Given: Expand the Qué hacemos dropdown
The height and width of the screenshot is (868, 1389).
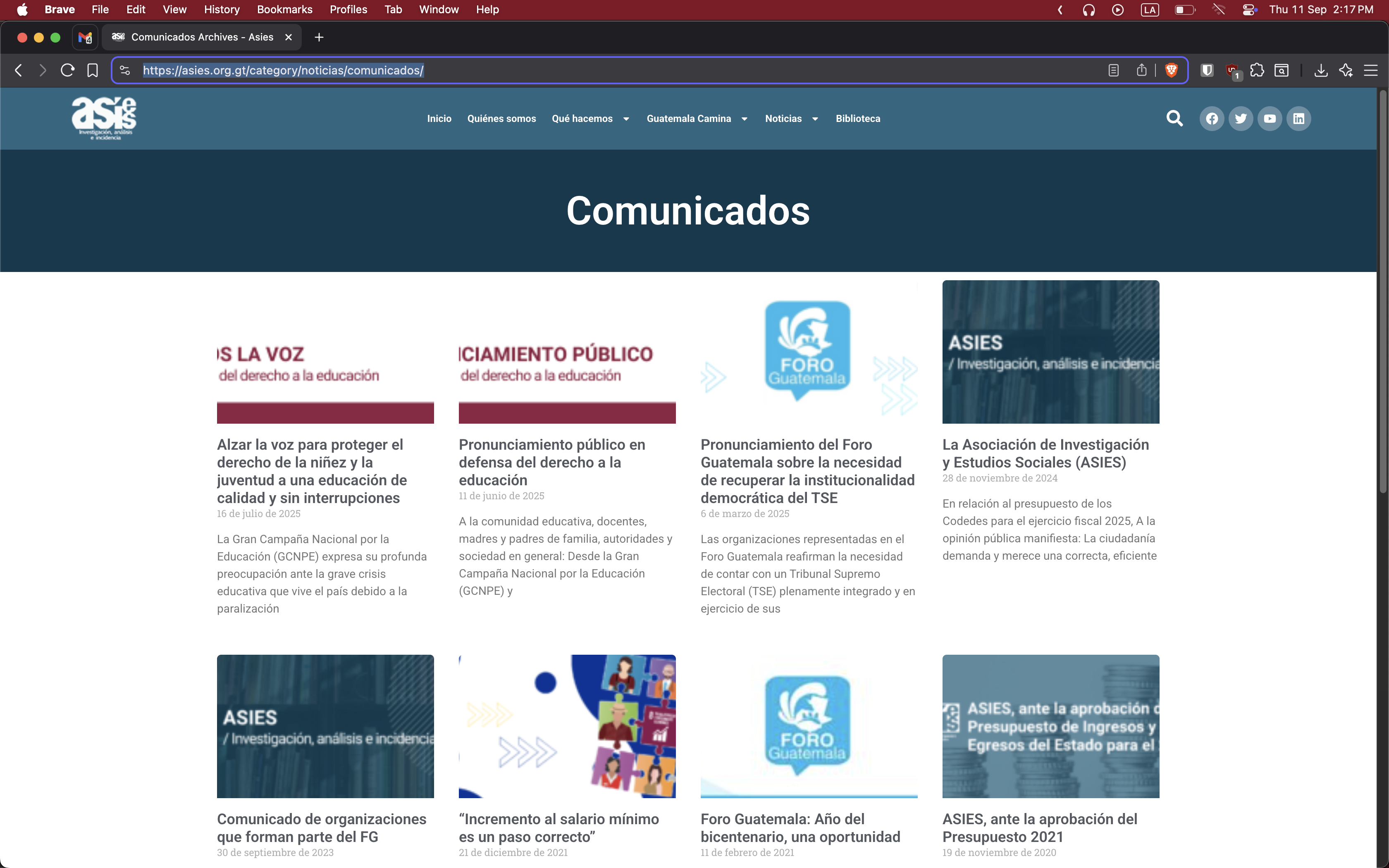Looking at the screenshot, I should tap(625, 119).
